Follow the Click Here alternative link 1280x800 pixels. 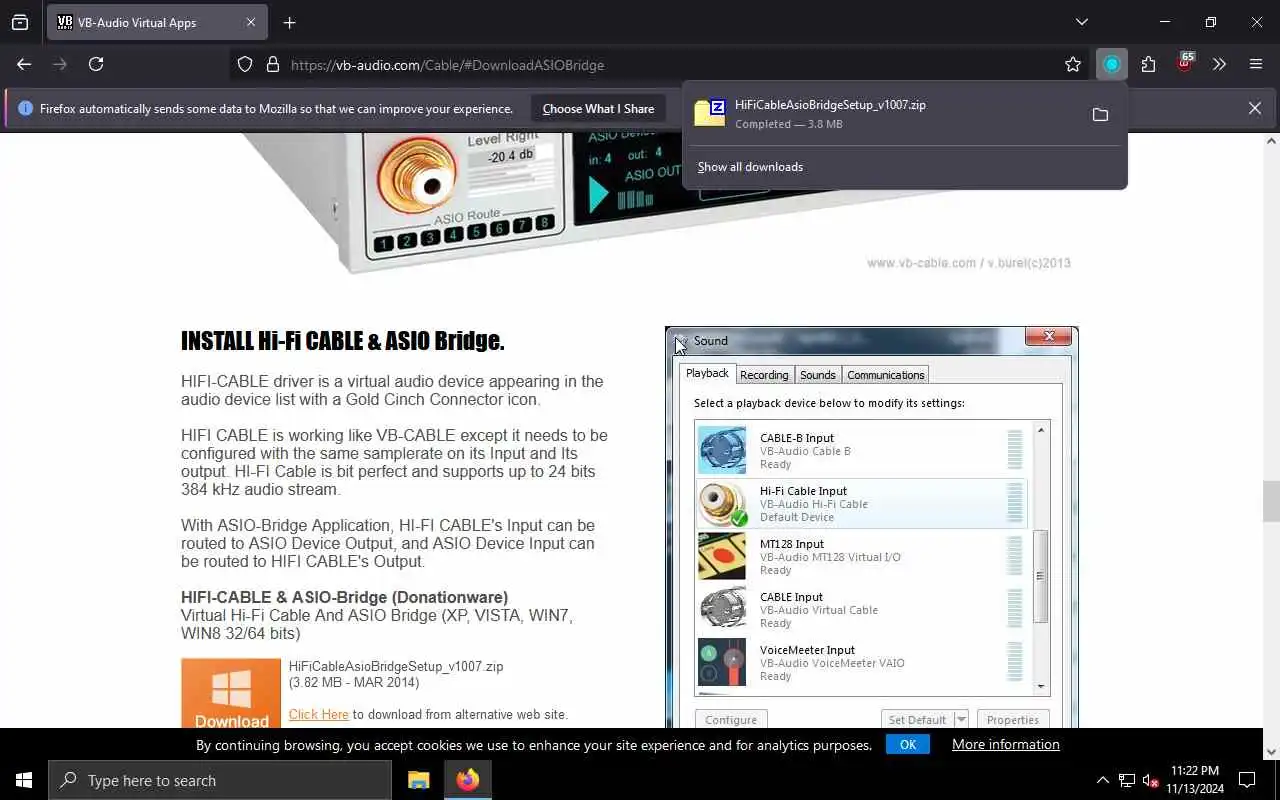click(318, 714)
